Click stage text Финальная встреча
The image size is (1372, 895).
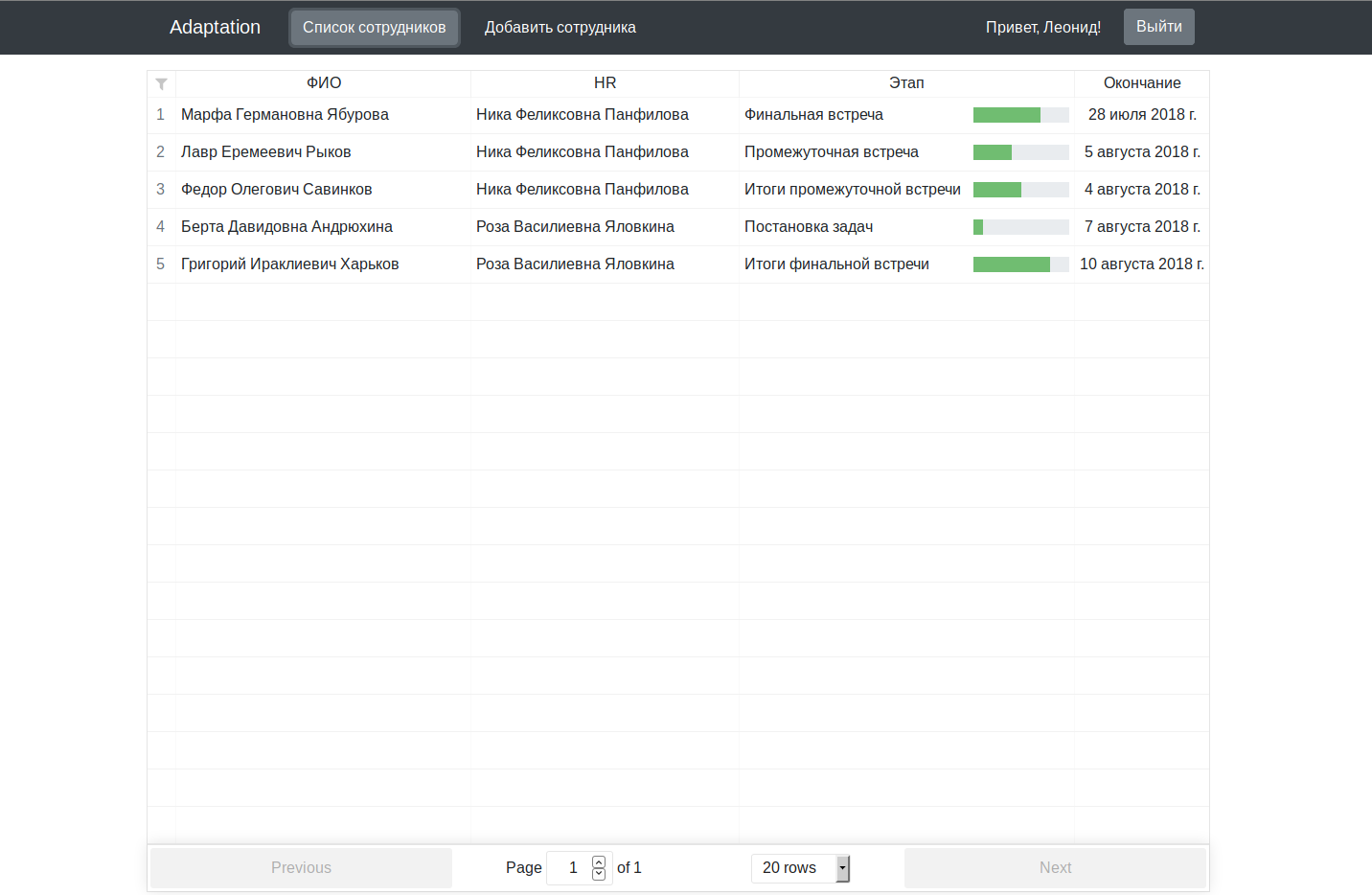[813, 115]
